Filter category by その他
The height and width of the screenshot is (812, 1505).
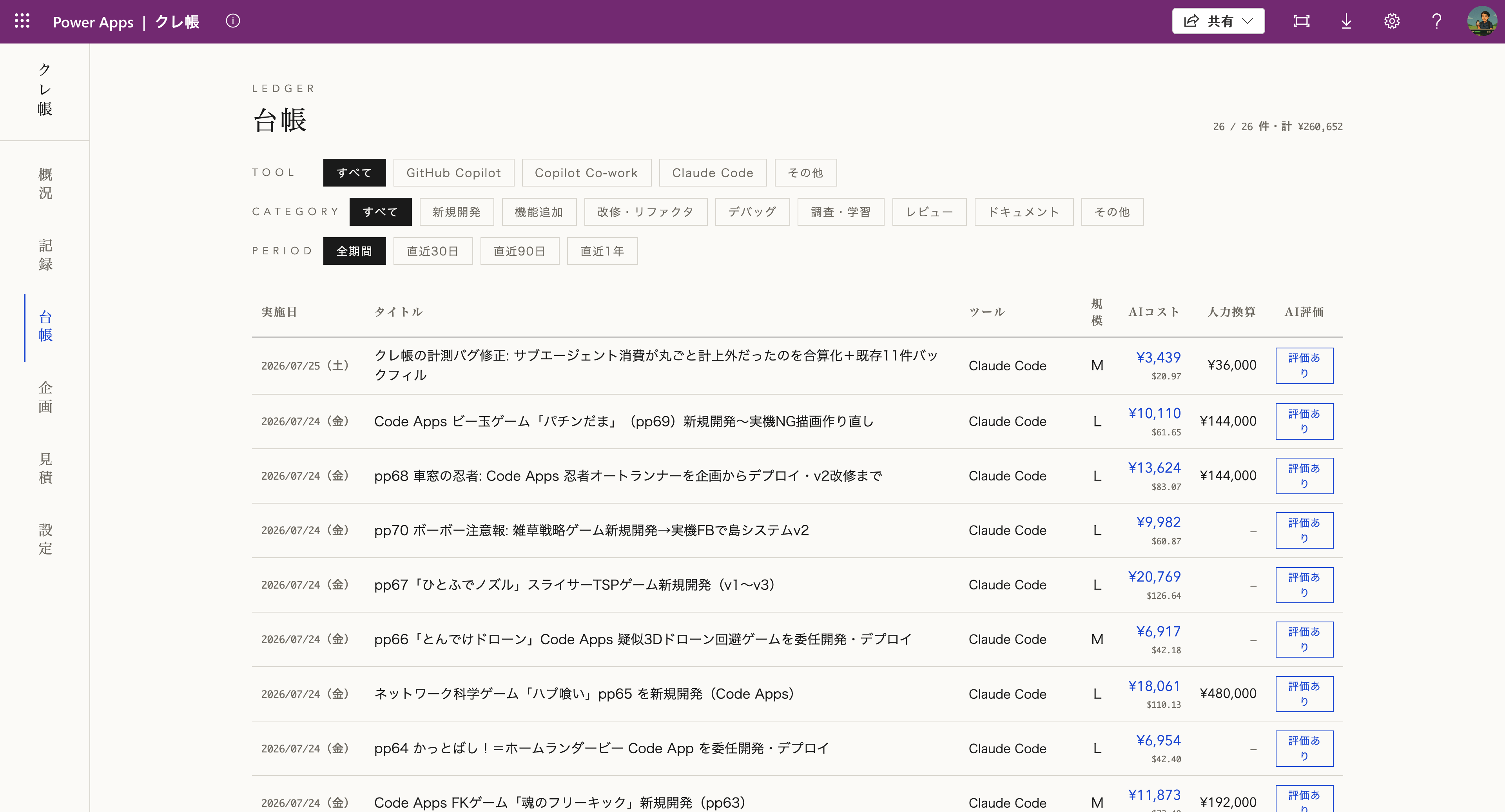click(x=1112, y=212)
